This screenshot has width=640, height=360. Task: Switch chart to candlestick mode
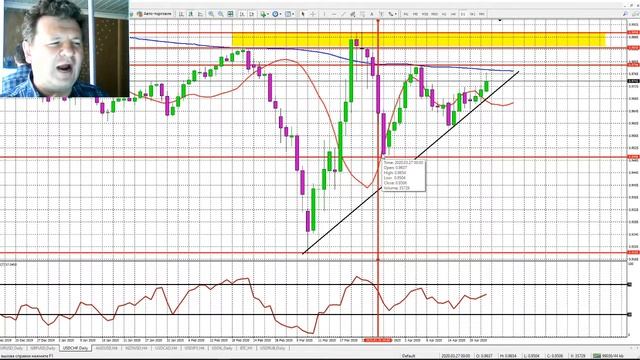(x=191, y=14)
